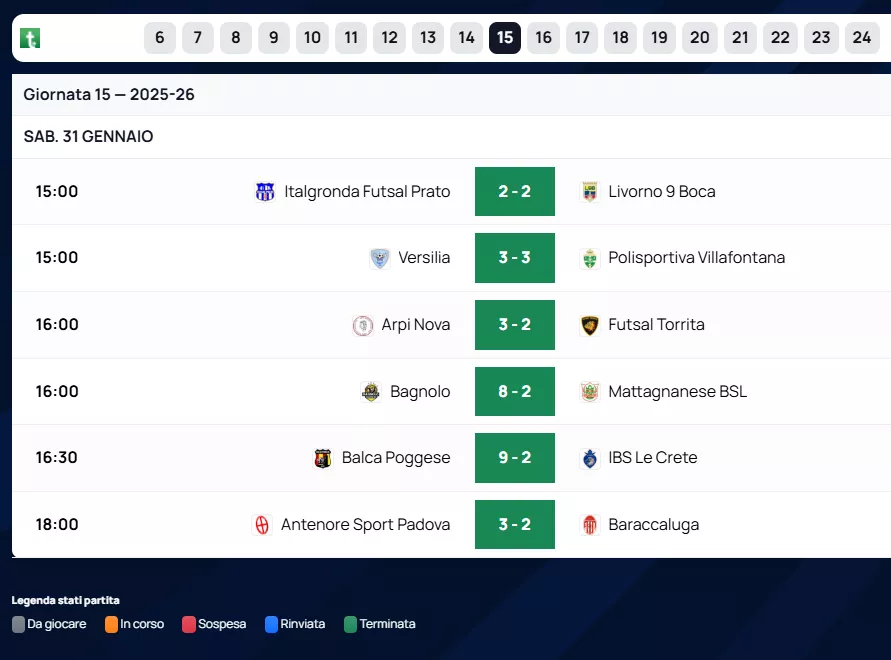
Task: Click the Italgronda Futsal Prato team crest
Action: pos(265,192)
